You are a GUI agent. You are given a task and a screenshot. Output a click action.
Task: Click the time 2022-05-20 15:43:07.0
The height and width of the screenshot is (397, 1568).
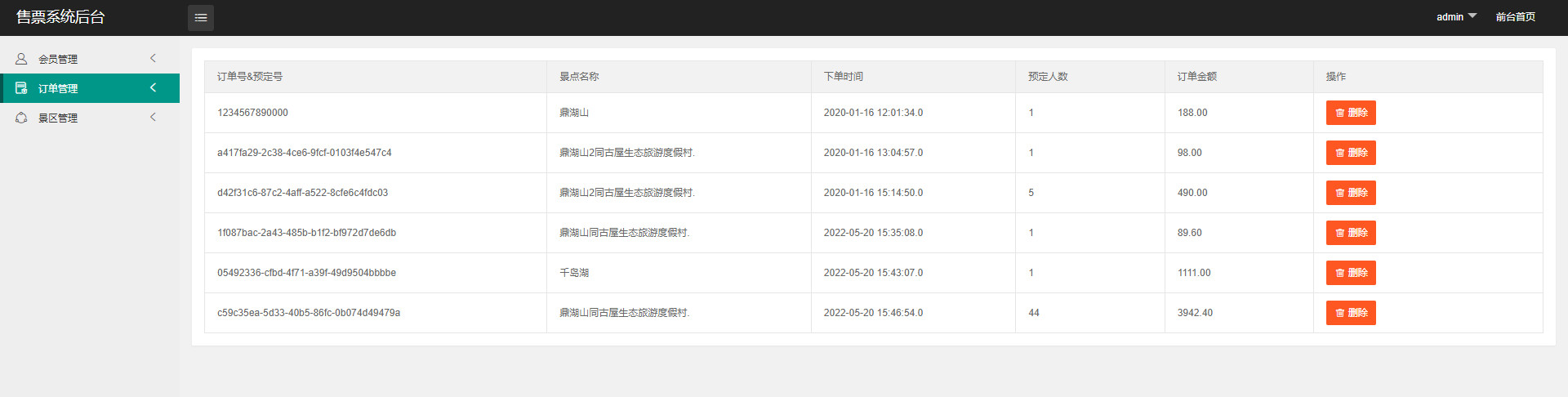[x=874, y=273]
